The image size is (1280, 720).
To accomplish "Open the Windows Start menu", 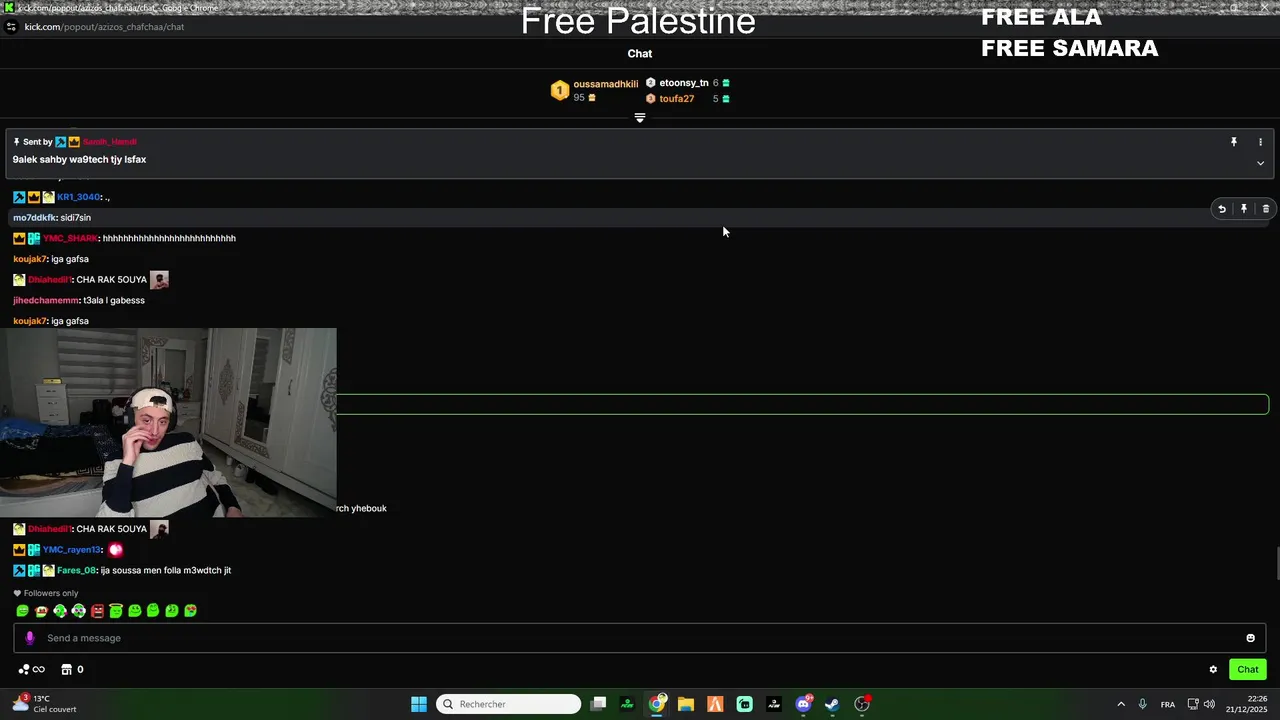I will [419, 704].
